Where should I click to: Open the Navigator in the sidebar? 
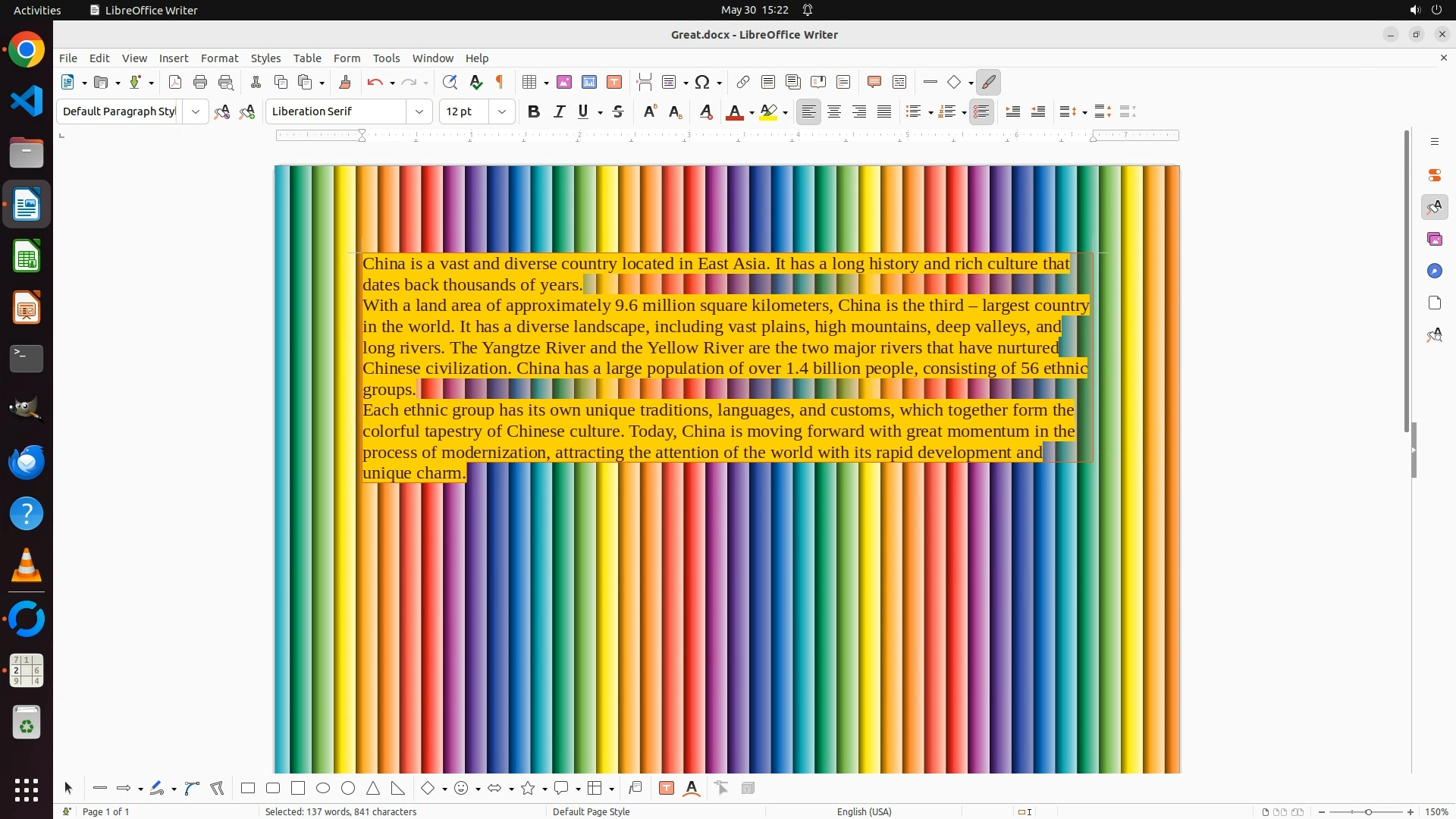pyautogui.click(x=1434, y=271)
